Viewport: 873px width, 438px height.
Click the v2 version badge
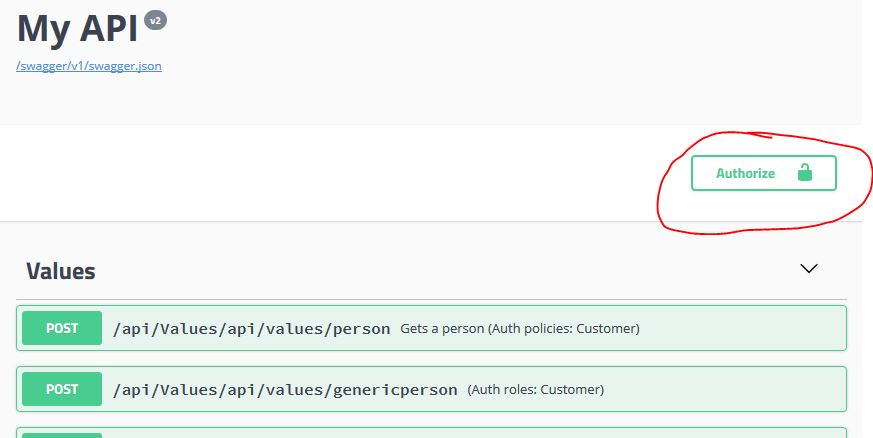(155, 20)
